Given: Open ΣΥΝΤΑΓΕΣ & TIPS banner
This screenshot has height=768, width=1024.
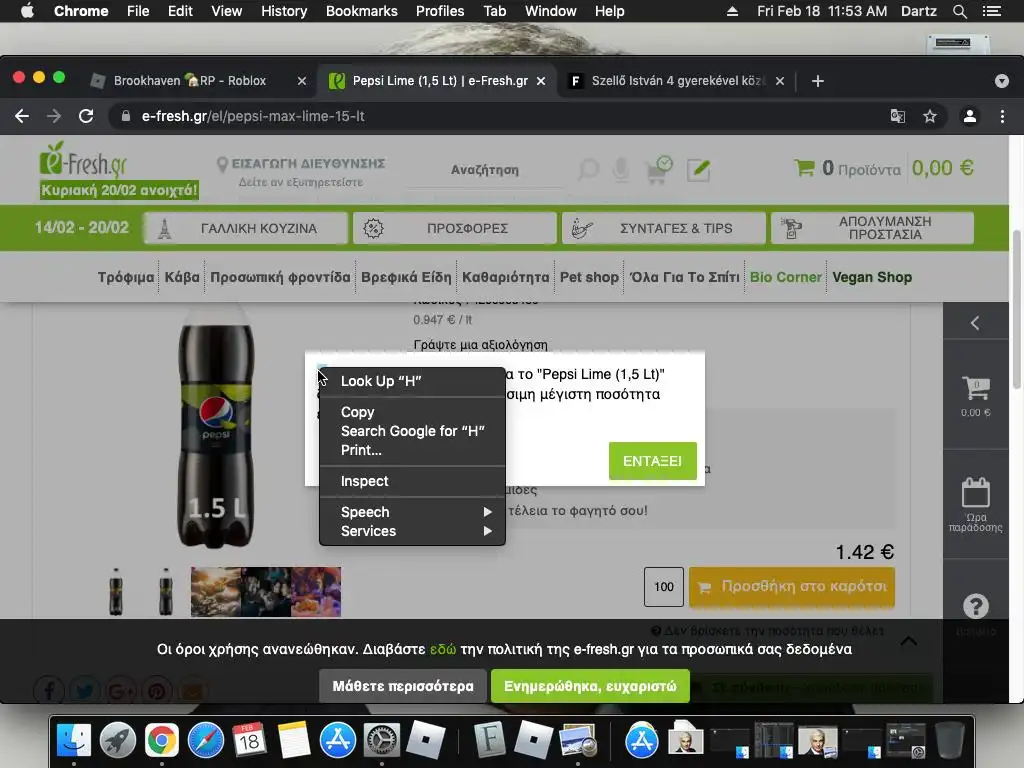Looking at the screenshot, I should (x=664, y=228).
